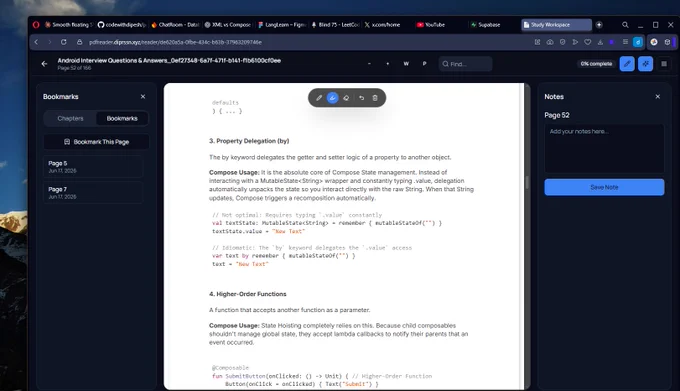Screen dimensions: 680x391
Task: Click the cube extensions icon
Action: pyautogui.click(x=667, y=42)
